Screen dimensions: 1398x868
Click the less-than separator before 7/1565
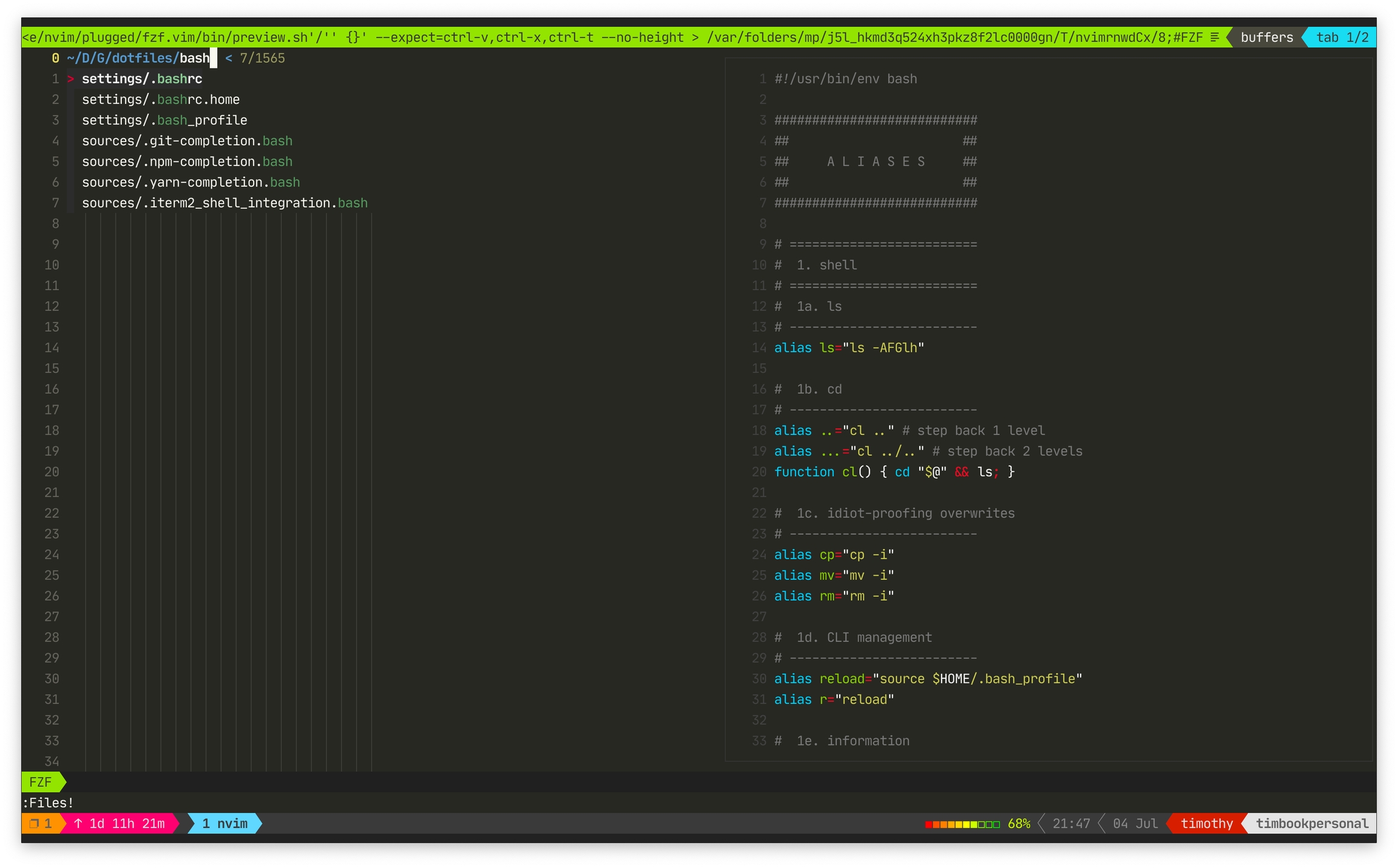tap(229, 58)
